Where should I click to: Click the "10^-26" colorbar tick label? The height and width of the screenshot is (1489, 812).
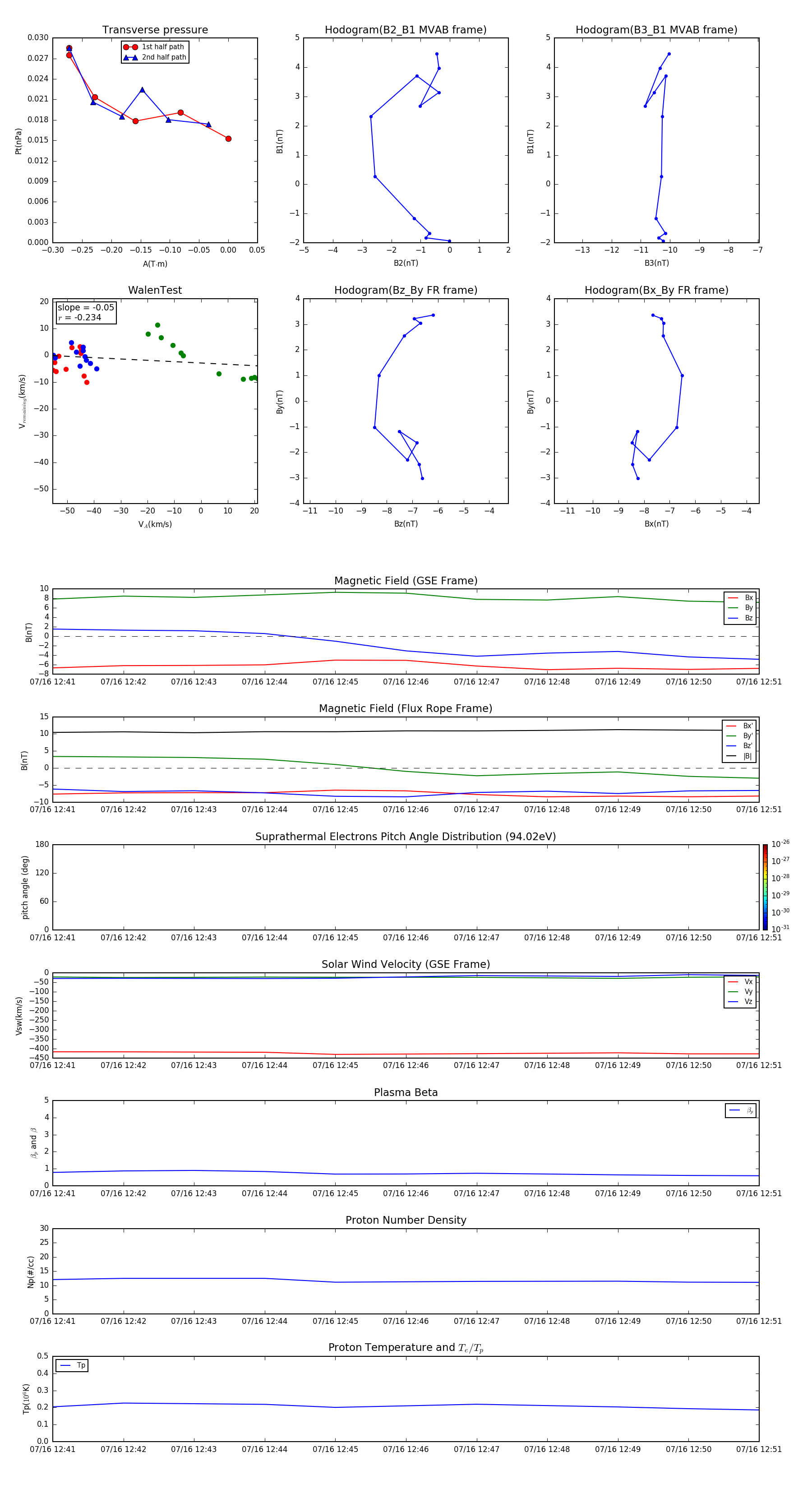[780, 844]
